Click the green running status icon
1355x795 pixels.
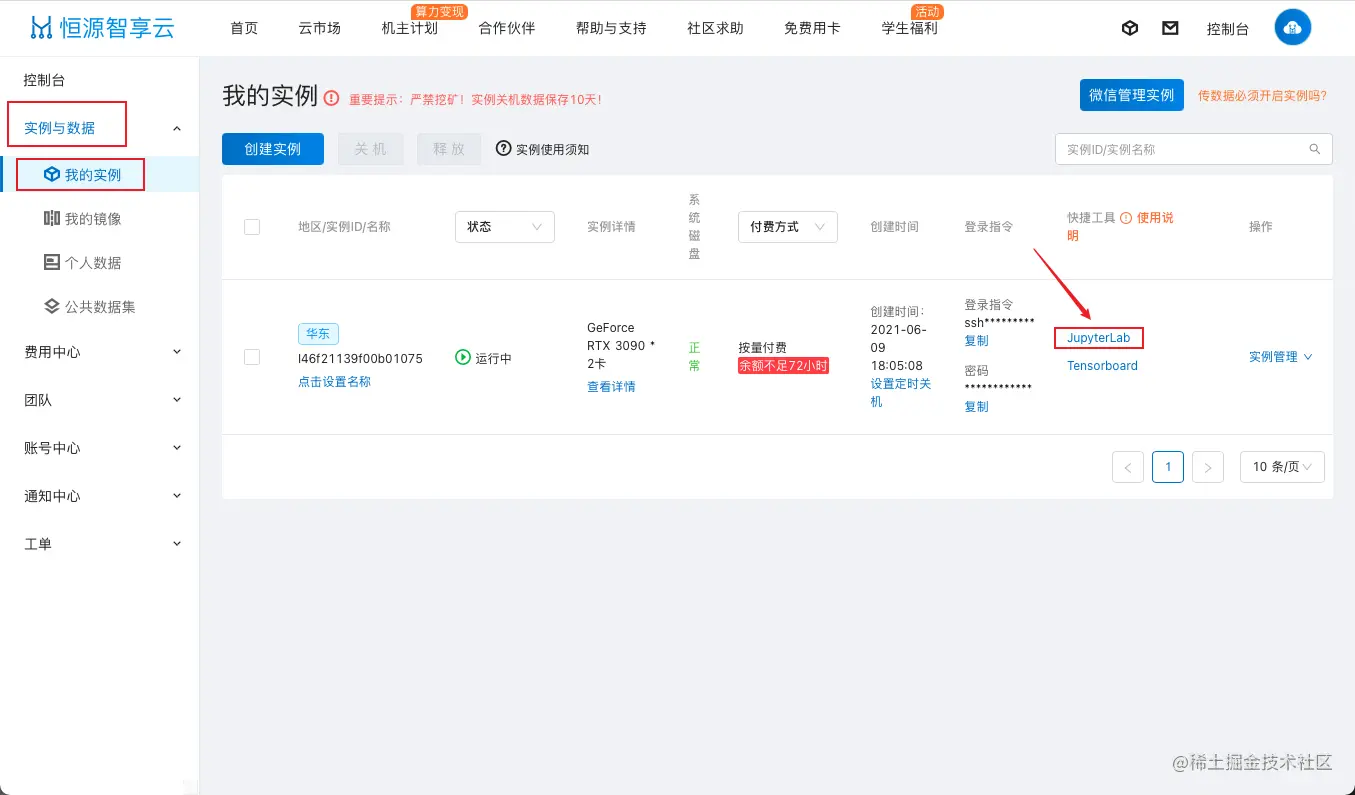[463, 357]
